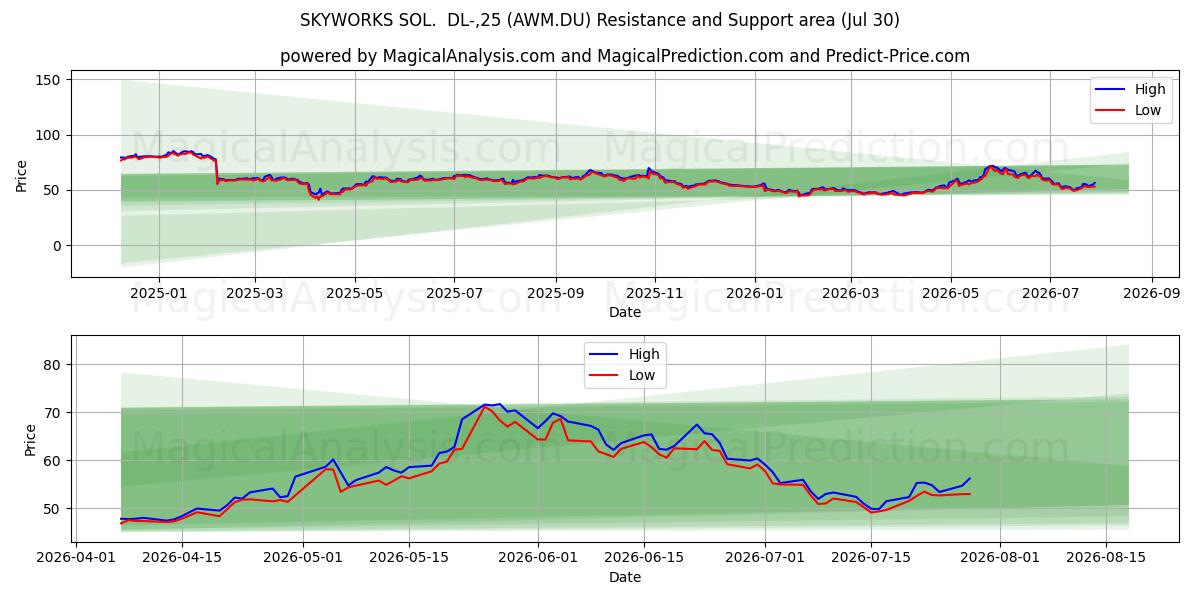1200x600 pixels.
Task: Click the blue High line sample in the top legend
Action: [1110, 90]
